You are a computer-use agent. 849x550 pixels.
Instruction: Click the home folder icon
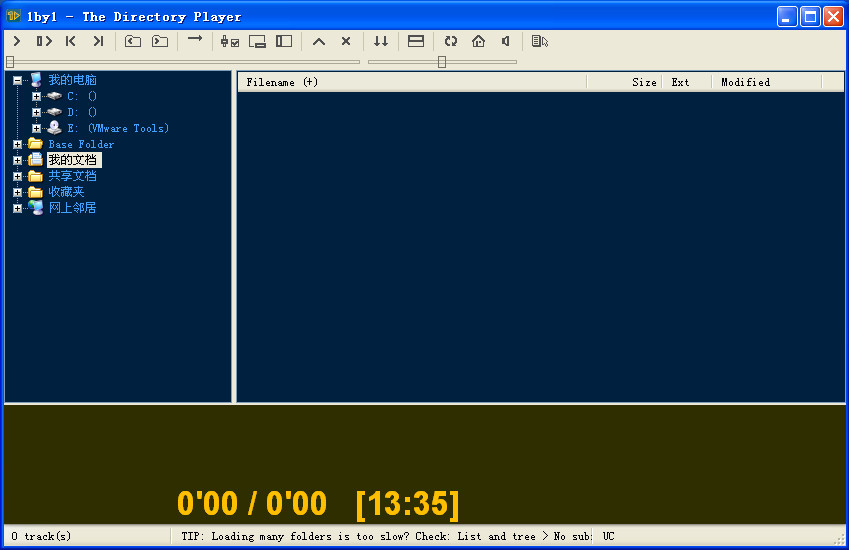click(478, 41)
